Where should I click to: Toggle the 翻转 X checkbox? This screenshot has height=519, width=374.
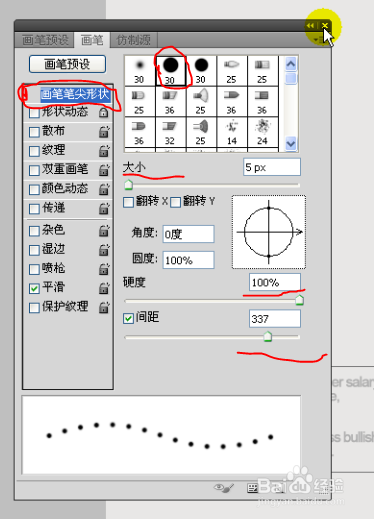128,202
